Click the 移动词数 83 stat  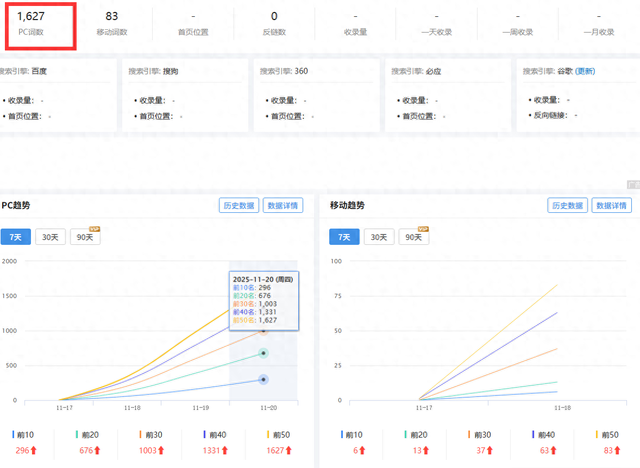click(112, 23)
